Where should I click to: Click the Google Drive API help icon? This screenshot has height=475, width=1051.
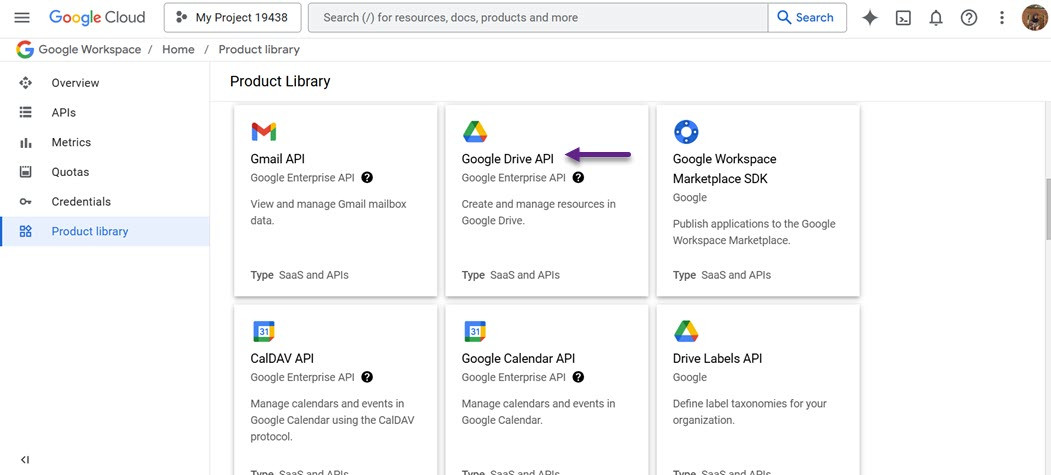(578, 178)
